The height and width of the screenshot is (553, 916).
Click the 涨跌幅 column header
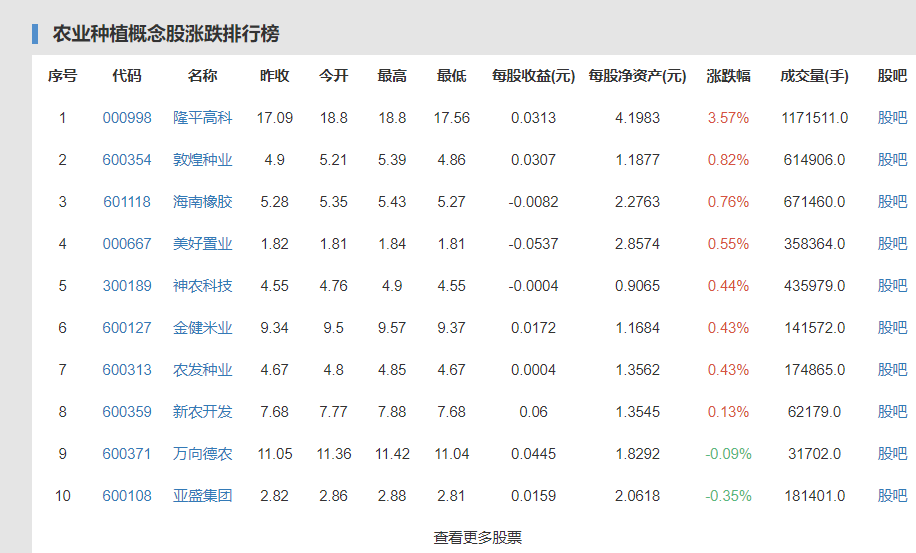point(728,76)
